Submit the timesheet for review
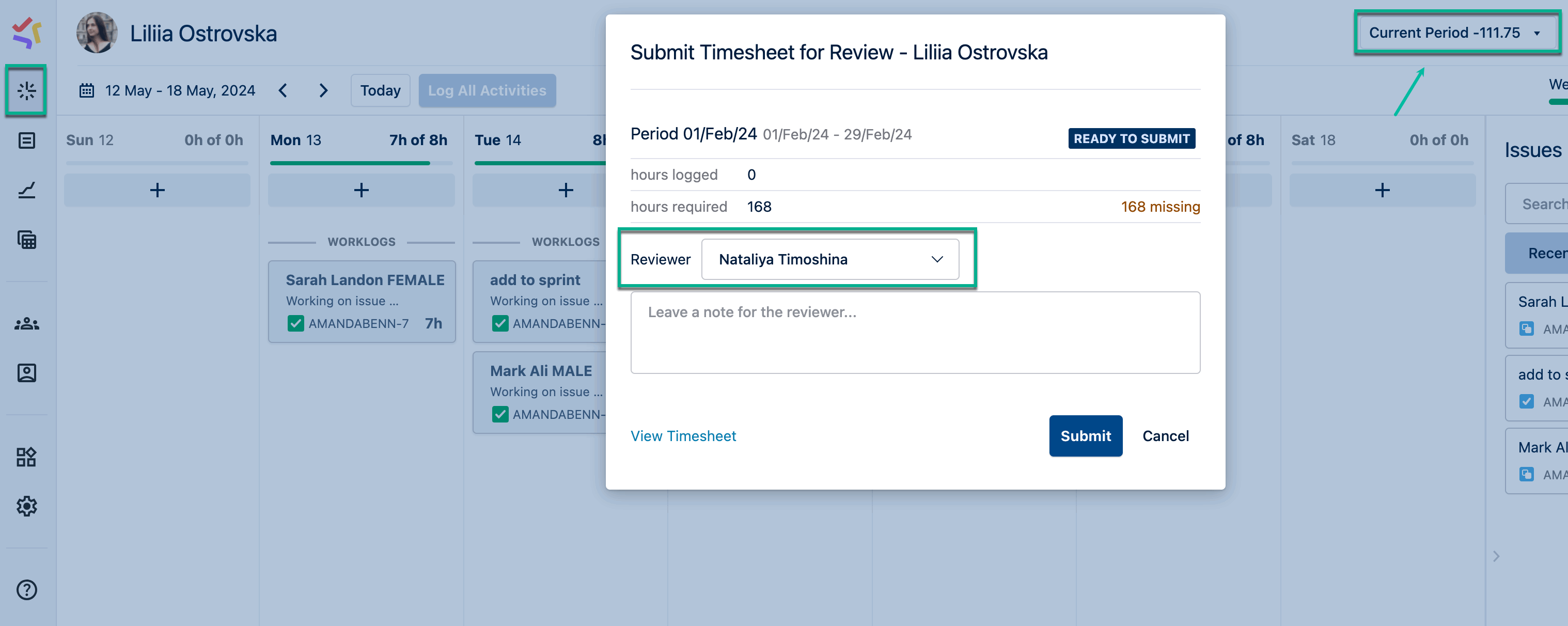This screenshot has height=626, width=1568. [1085, 435]
